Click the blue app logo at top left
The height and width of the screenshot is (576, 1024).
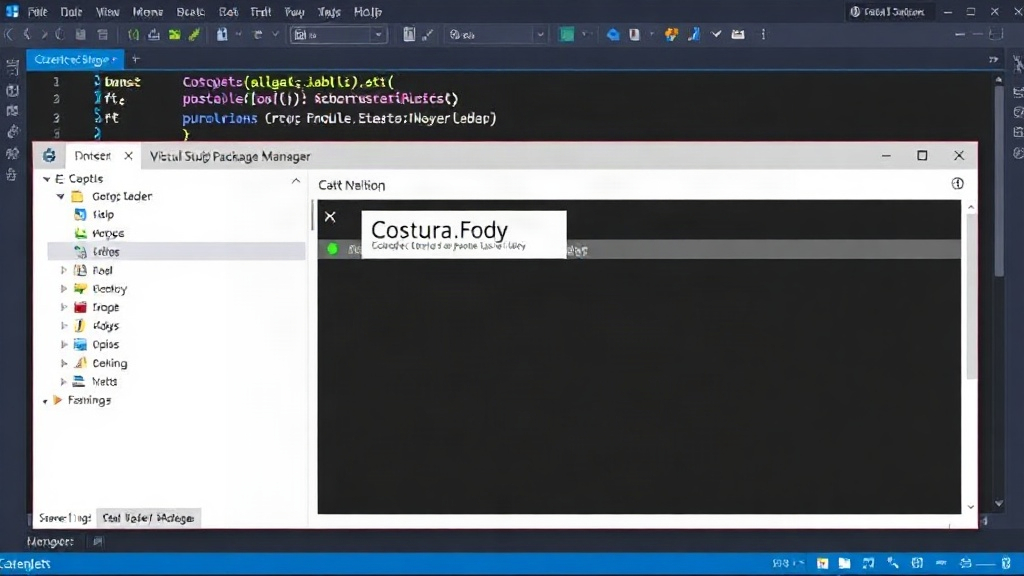point(12,12)
